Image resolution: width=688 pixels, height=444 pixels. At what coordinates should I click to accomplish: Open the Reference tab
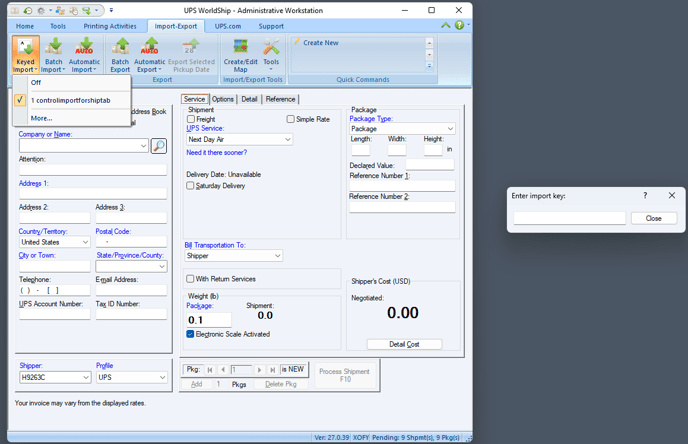(x=280, y=99)
